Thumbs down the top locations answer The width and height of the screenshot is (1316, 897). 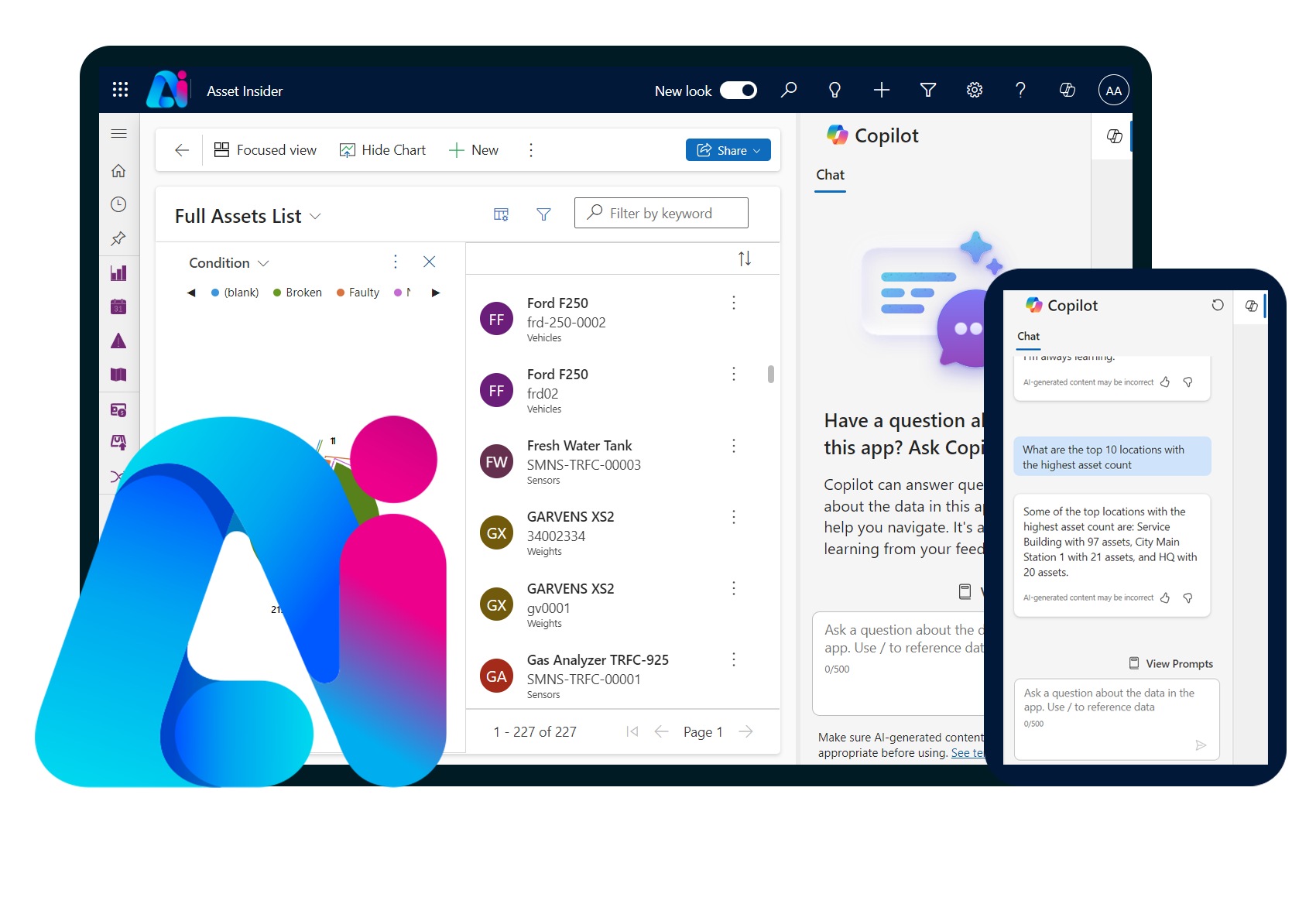point(1187,597)
